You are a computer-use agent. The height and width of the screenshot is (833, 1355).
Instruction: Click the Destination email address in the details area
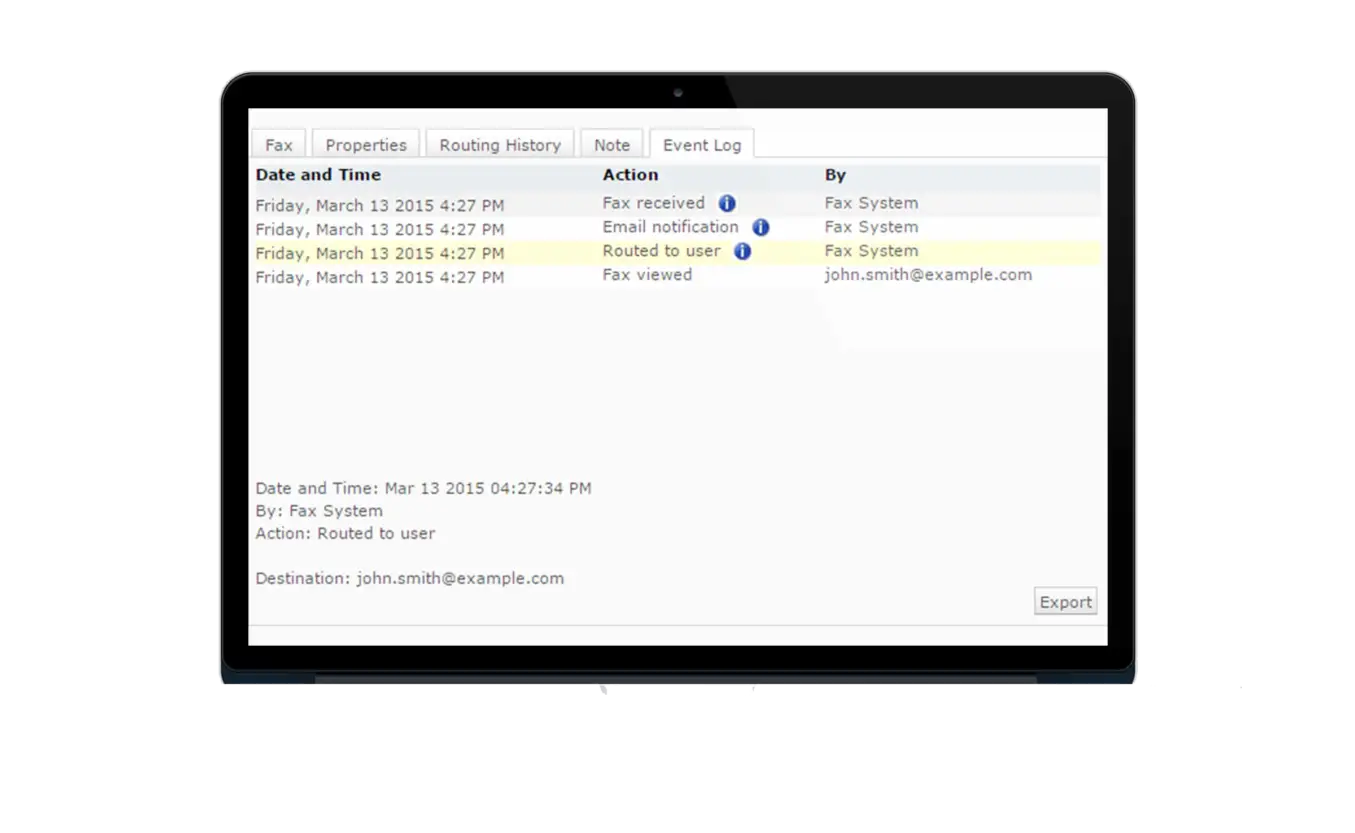457,578
